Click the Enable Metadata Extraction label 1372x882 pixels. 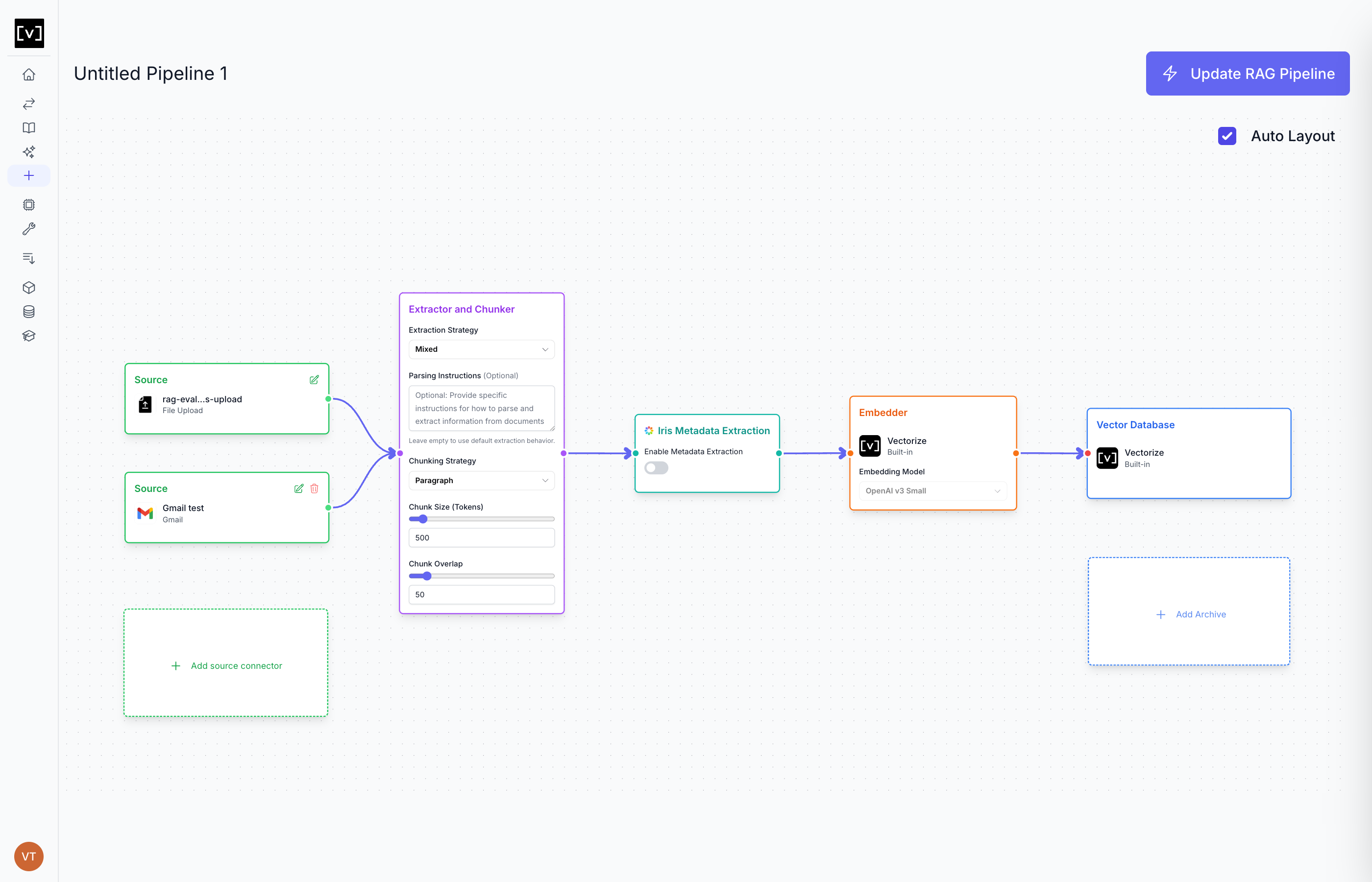click(693, 452)
